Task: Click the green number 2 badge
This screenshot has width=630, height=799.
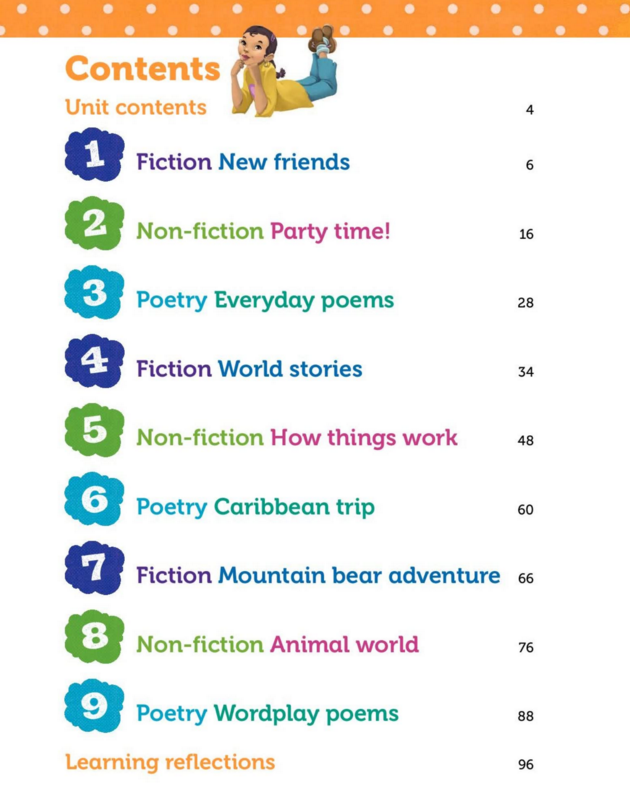Action: click(95, 223)
